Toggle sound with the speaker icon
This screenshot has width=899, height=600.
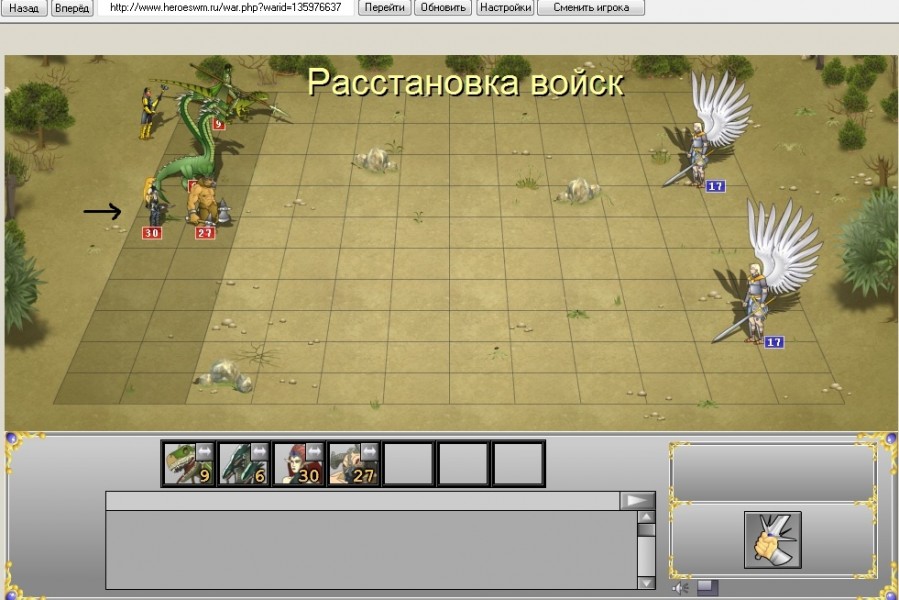pyautogui.click(x=681, y=588)
